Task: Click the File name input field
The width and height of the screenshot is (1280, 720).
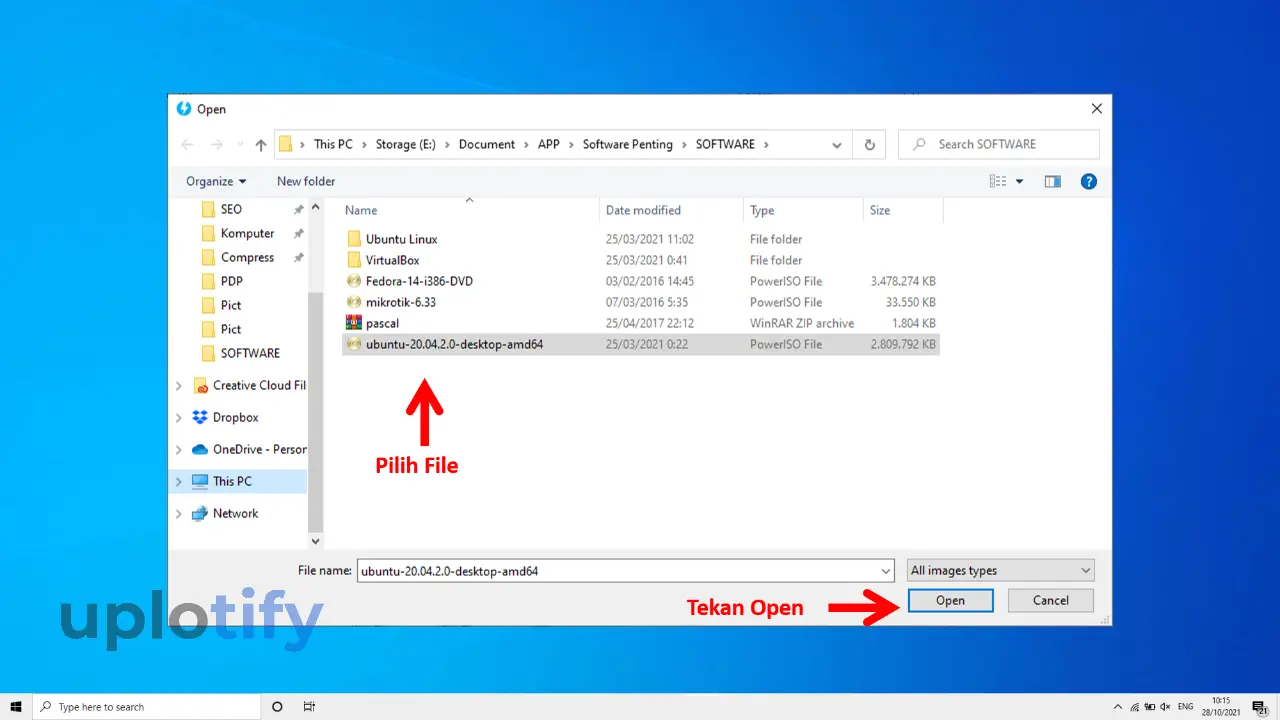Action: click(617, 571)
